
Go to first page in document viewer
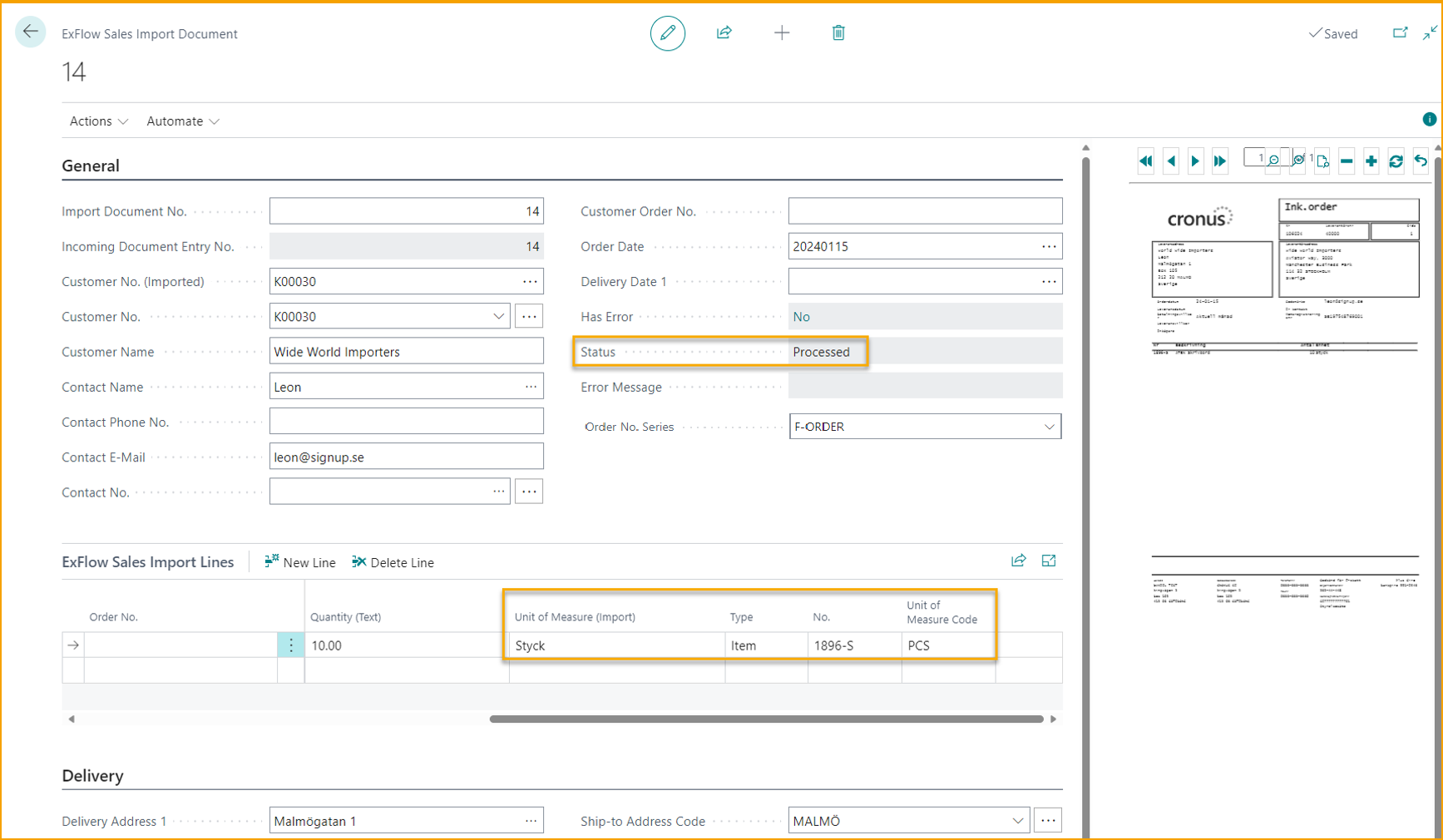[x=1146, y=161]
